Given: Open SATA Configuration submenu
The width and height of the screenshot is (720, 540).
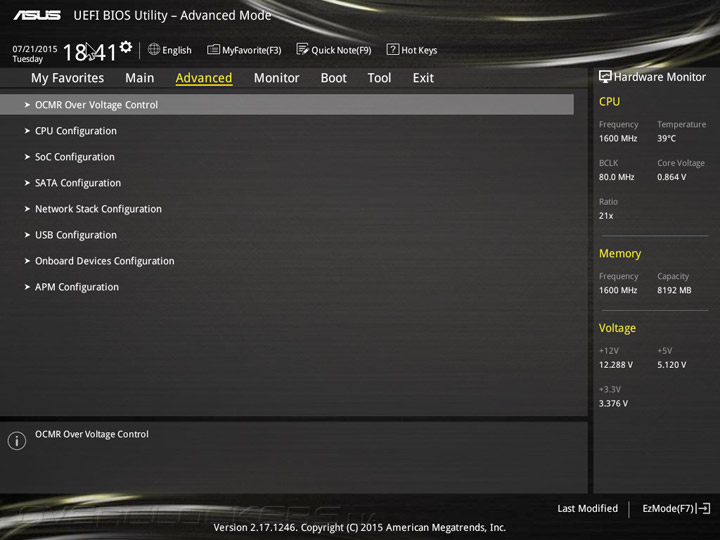Looking at the screenshot, I should [x=78, y=183].
